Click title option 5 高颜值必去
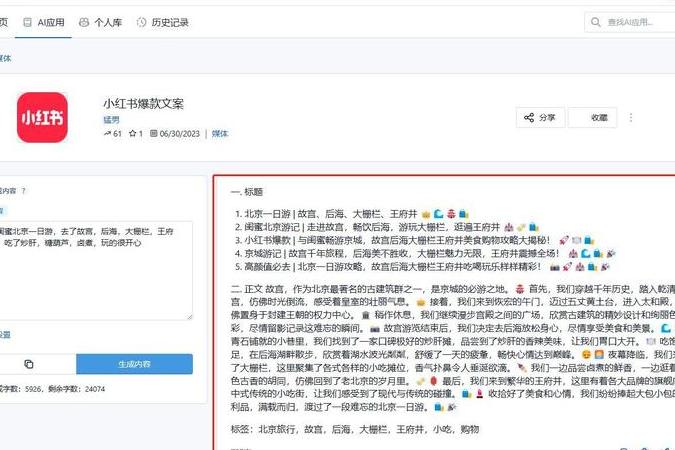This screenshot has width=675, height=450. (423, 267)
